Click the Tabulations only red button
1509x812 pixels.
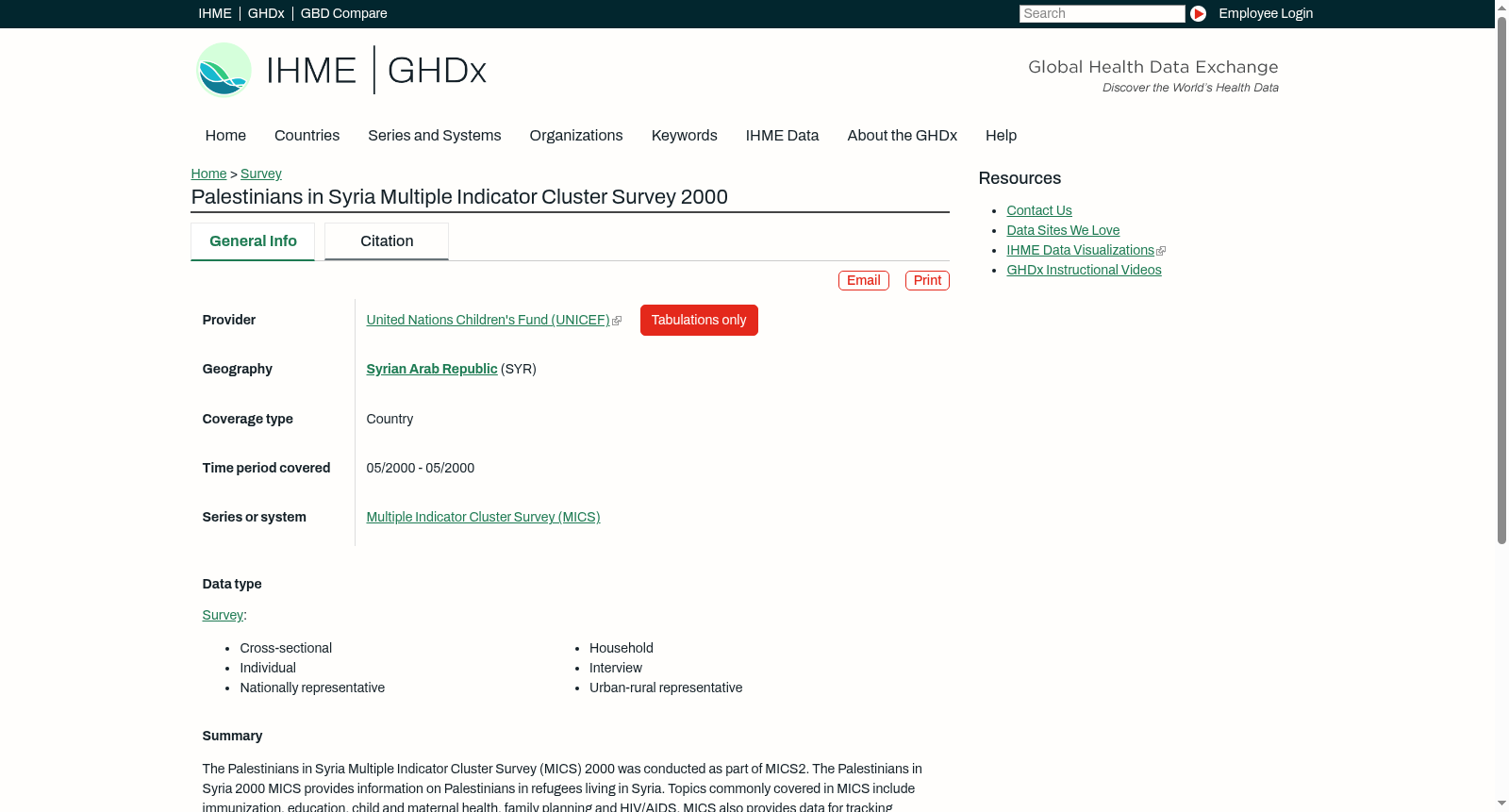click(x=699, y=320)
